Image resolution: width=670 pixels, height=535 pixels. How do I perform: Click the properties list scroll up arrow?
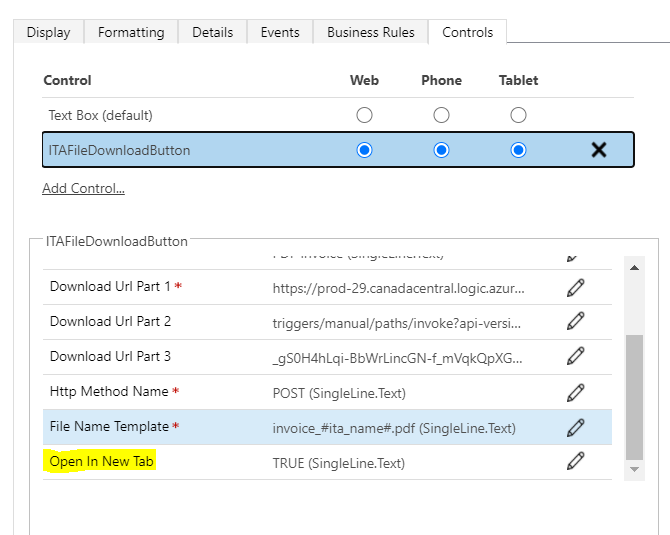[634, 268]
